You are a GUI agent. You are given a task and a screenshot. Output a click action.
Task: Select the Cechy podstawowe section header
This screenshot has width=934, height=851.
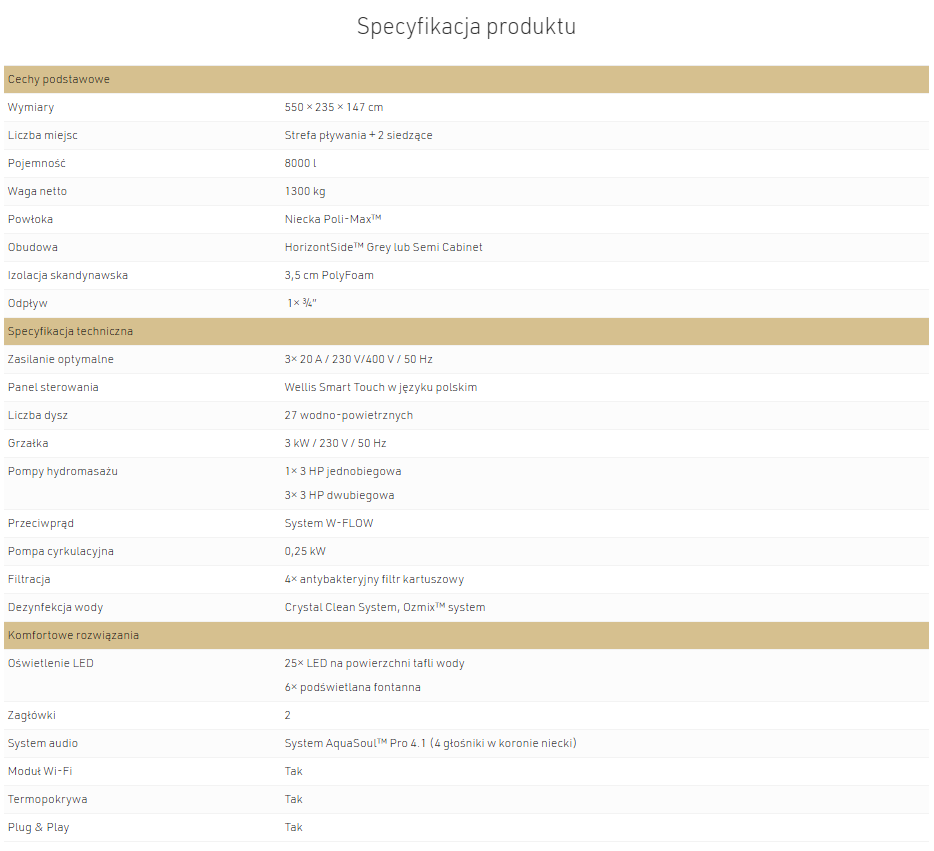(x=466, y=79)
